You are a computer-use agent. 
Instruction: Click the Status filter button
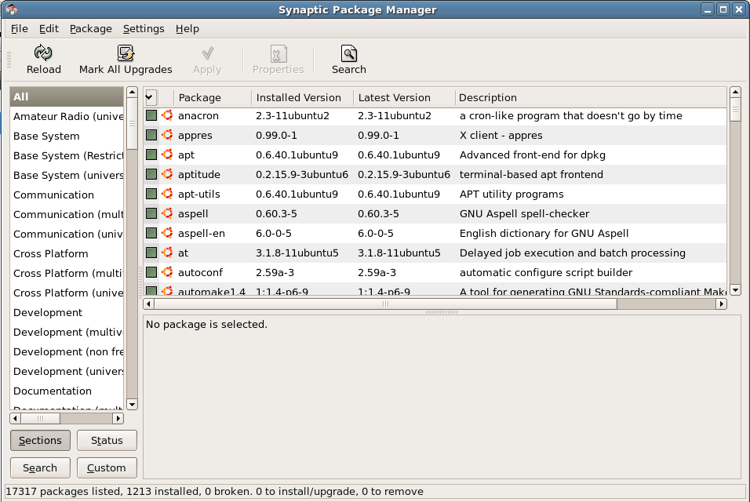tap(107, 440)
